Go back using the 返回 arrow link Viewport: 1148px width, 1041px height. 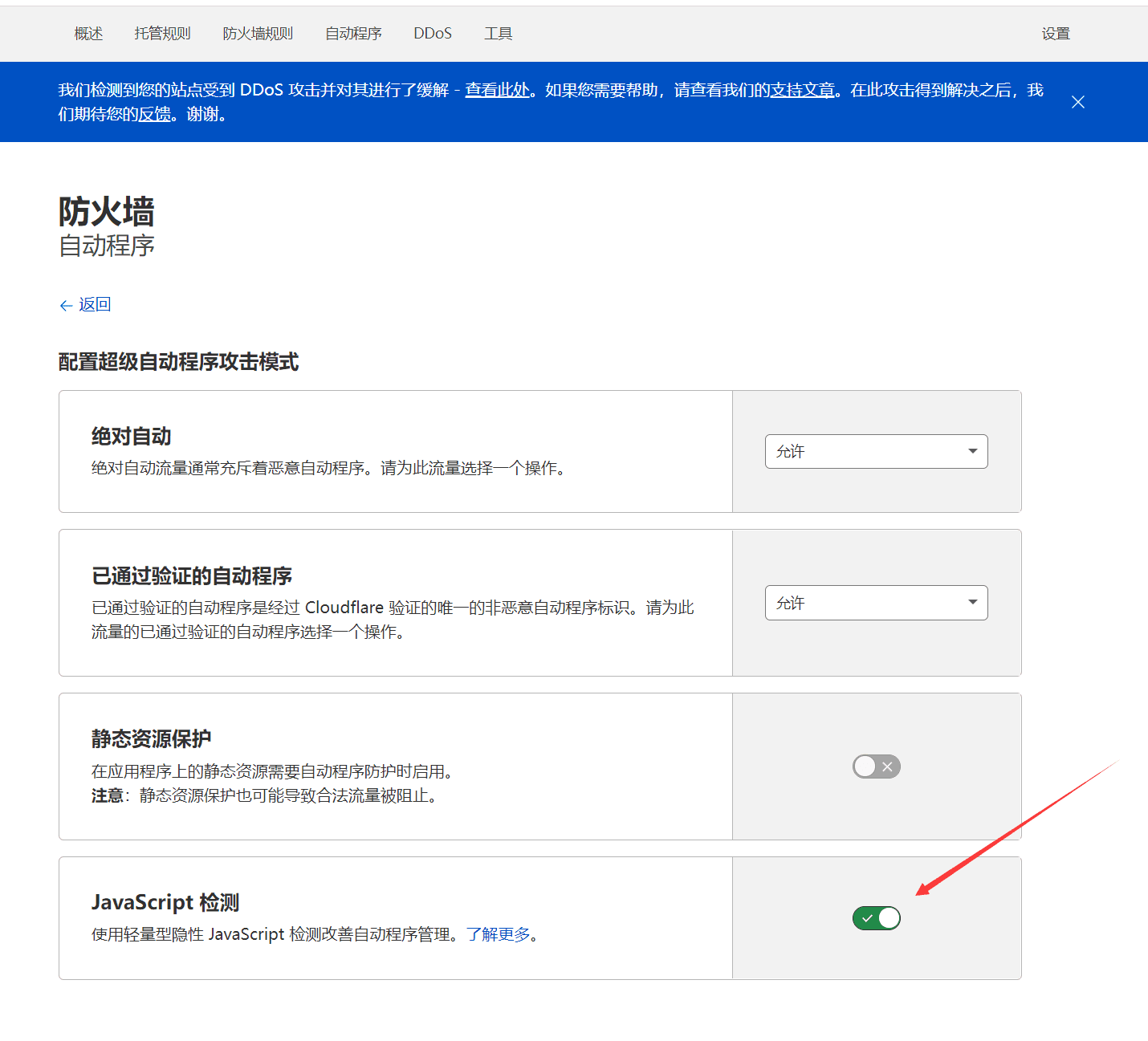85,305
